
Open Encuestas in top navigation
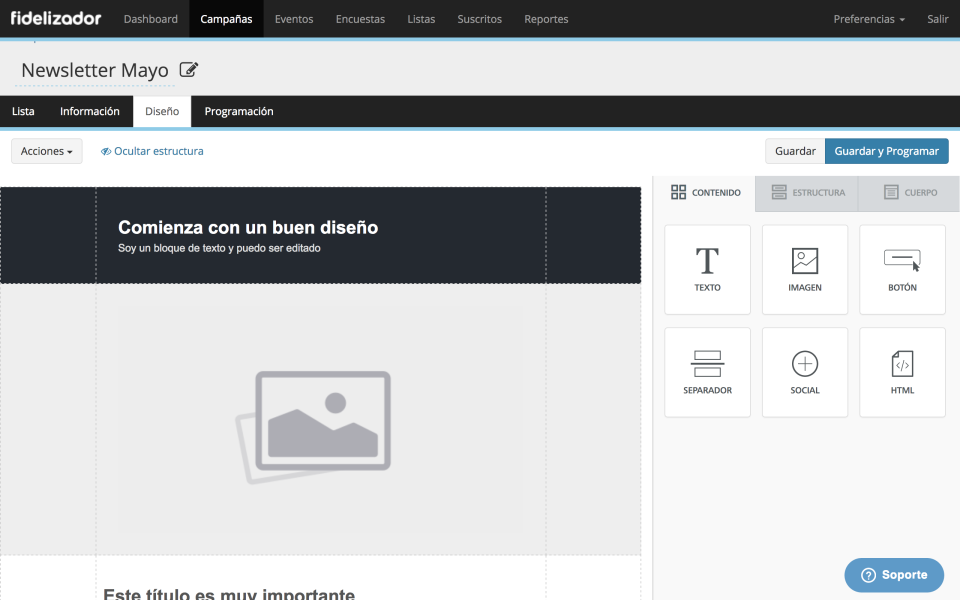tap(360, 19)
